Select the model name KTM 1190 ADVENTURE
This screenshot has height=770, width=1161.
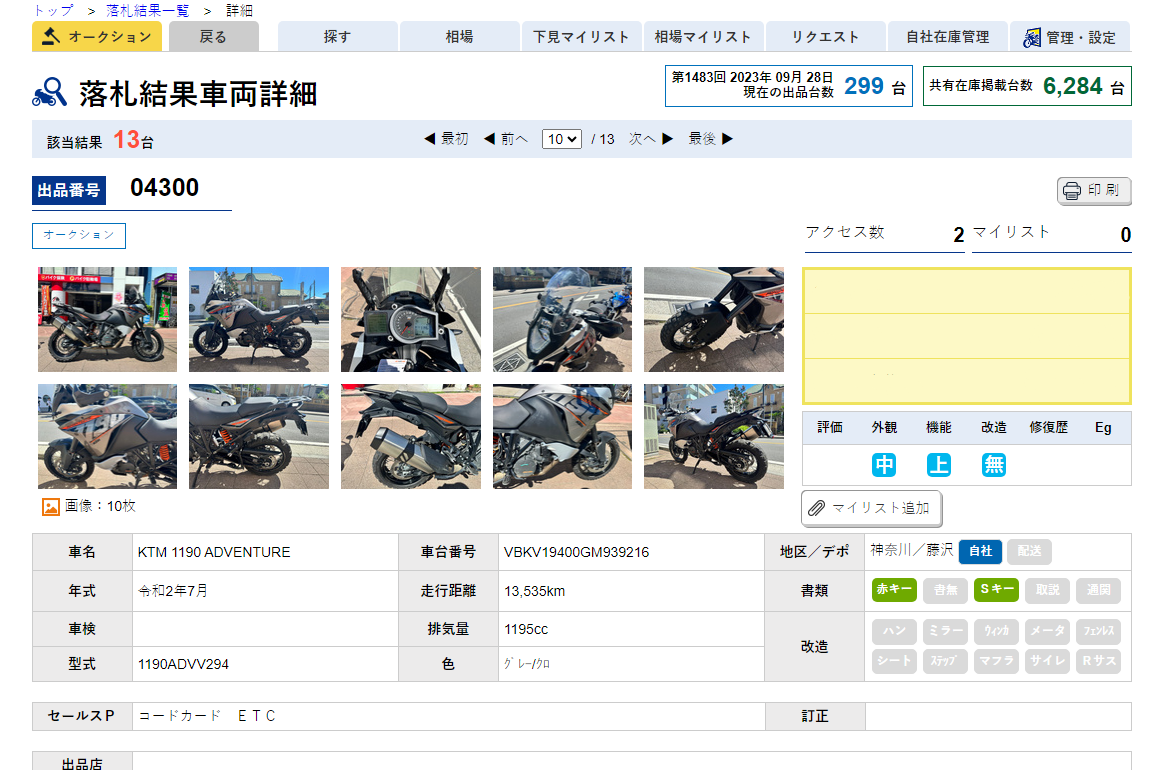coord(214,552)
